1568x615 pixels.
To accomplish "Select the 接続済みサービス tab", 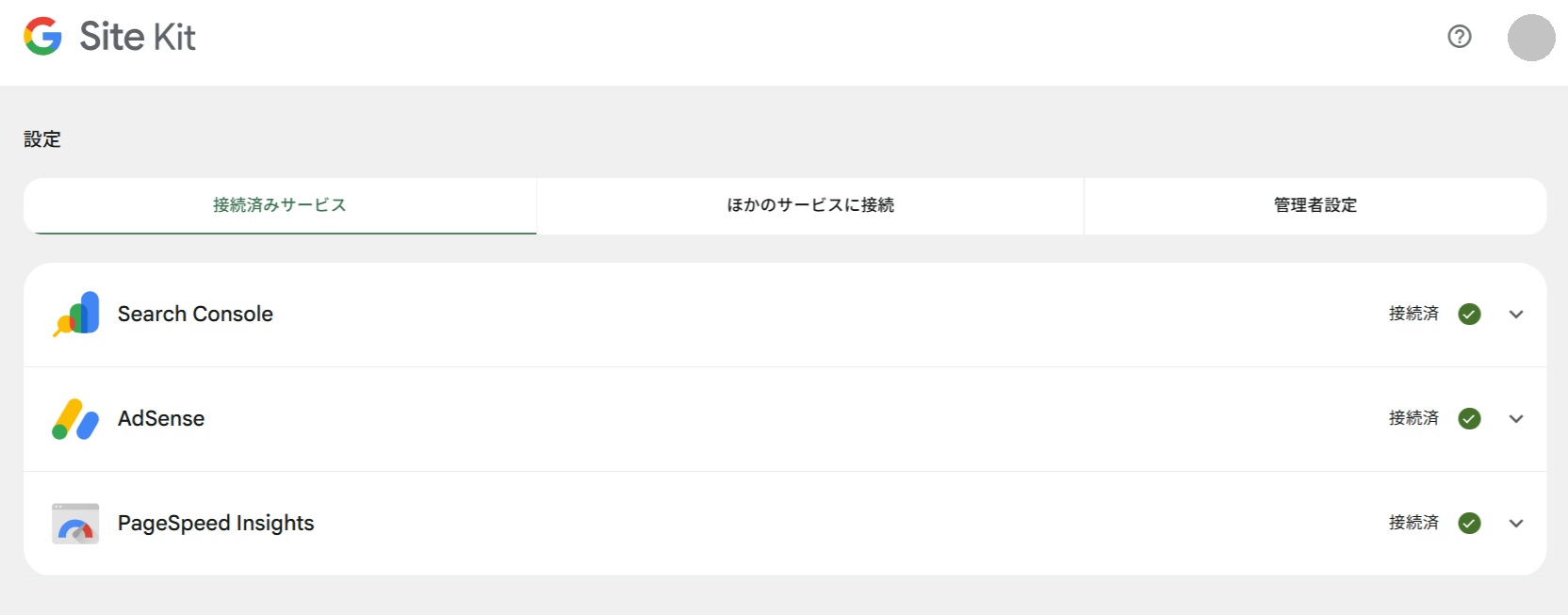I will (x=280, y=205).
